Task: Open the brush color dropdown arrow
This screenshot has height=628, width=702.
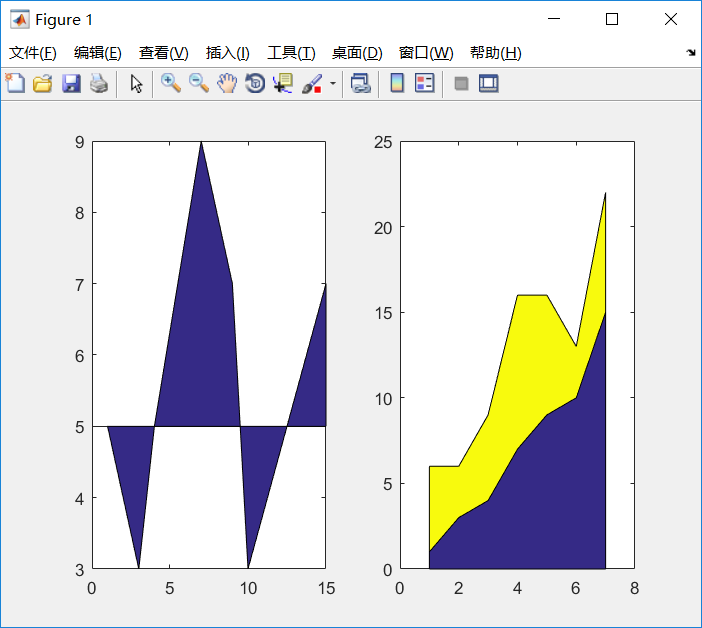Action: coord(333,83)
